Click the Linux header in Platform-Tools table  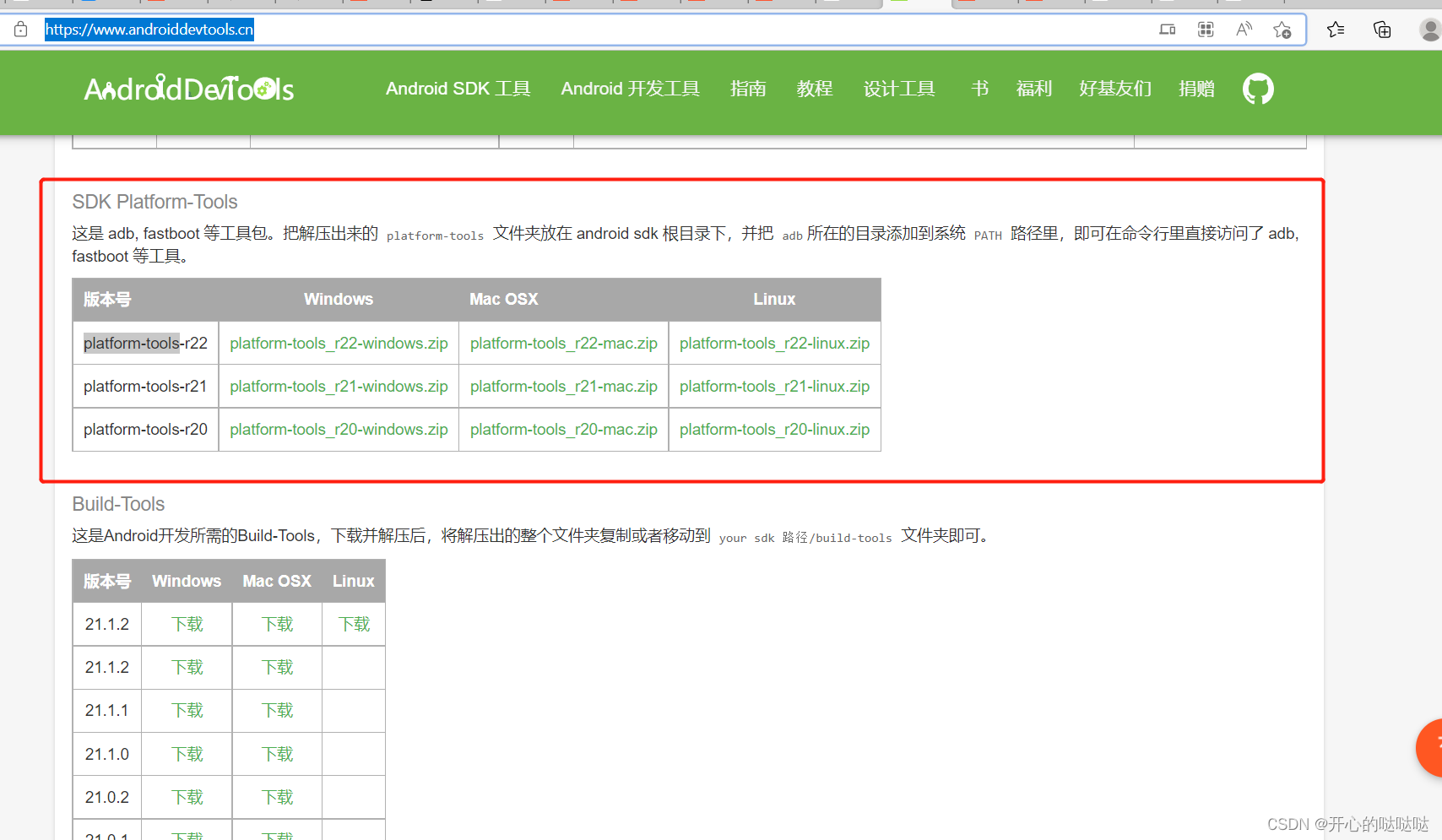[x=774, y=300]
